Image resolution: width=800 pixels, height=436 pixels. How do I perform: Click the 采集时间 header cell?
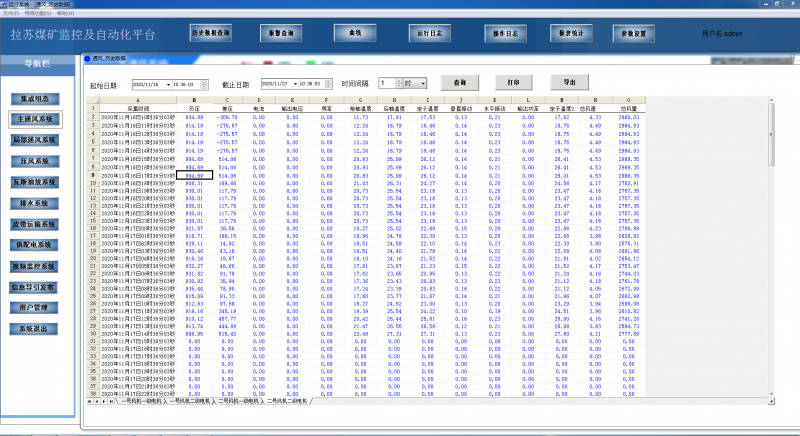[x=138, y=109]
